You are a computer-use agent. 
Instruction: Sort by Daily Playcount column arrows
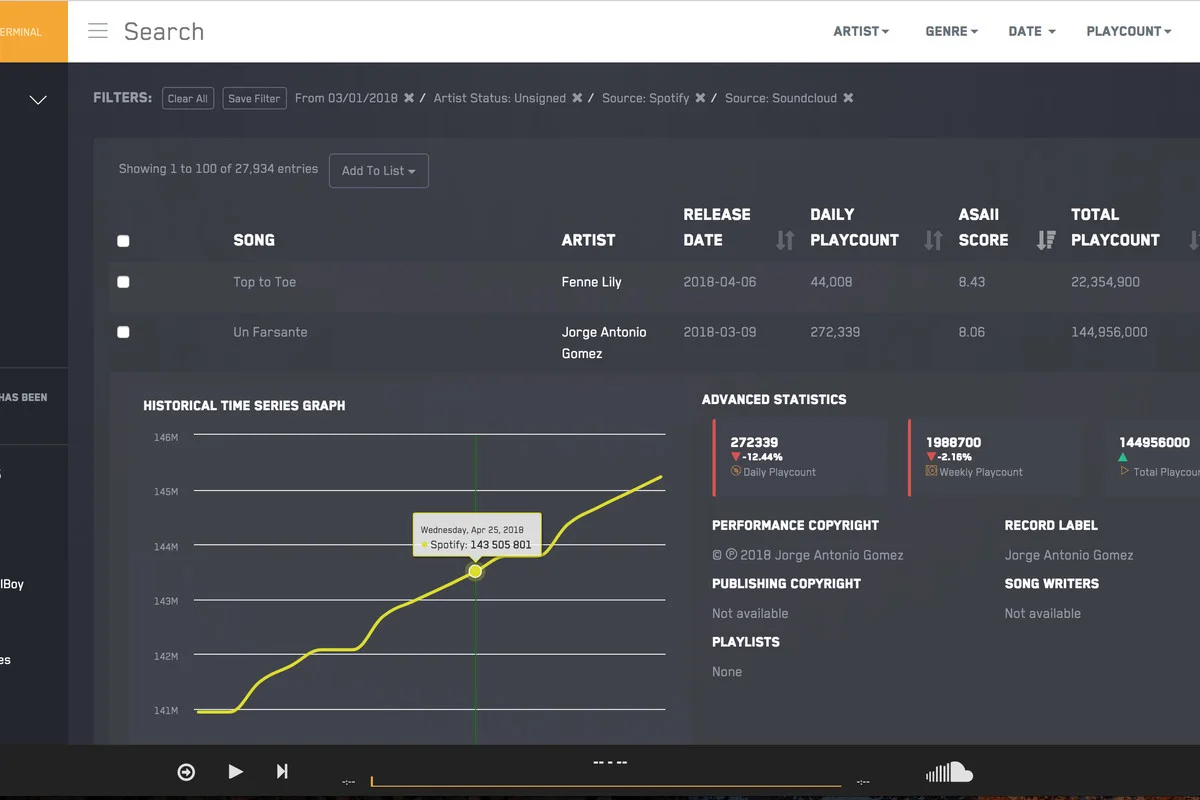933,240
